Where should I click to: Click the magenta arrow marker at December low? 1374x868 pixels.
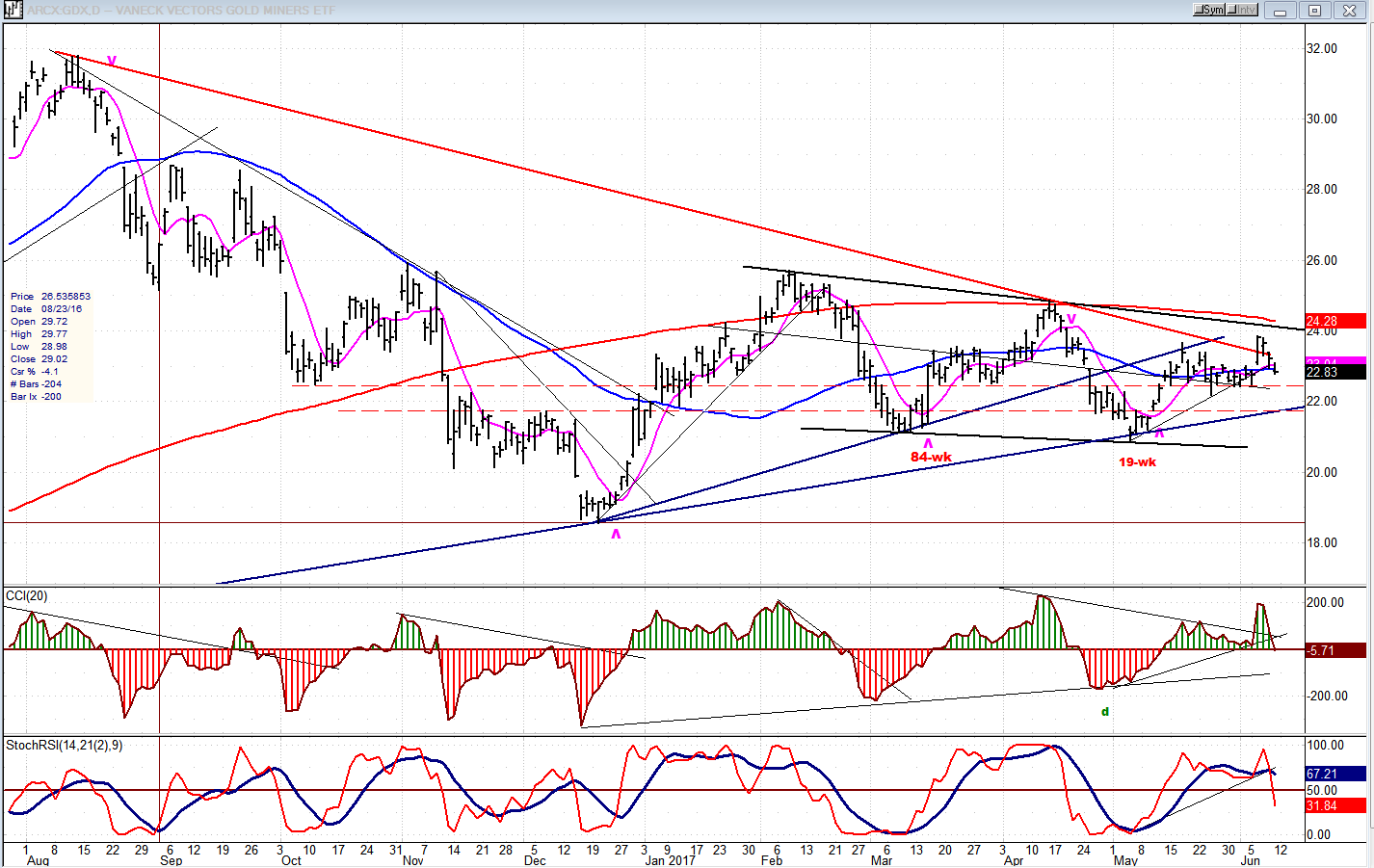click(616, 534)
